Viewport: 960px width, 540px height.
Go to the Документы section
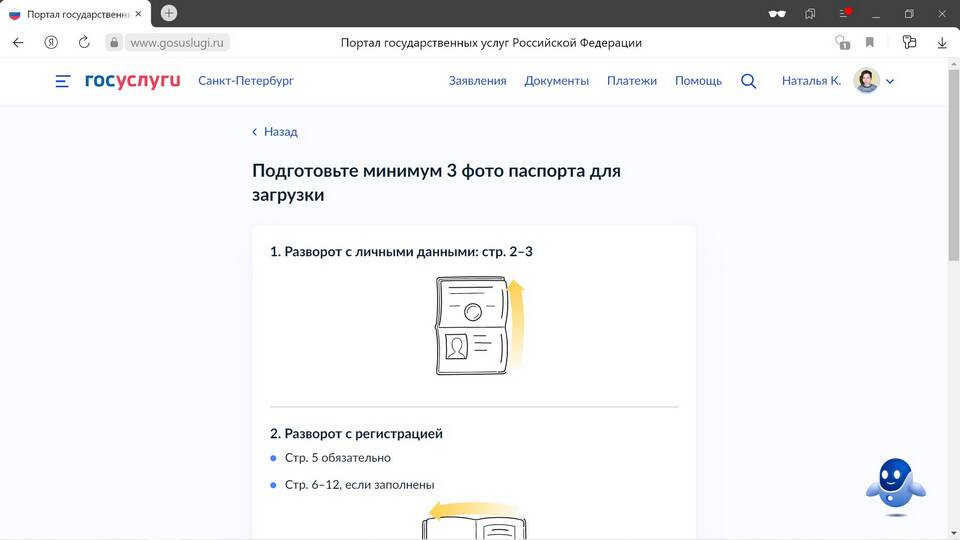[x=556, y=81]
